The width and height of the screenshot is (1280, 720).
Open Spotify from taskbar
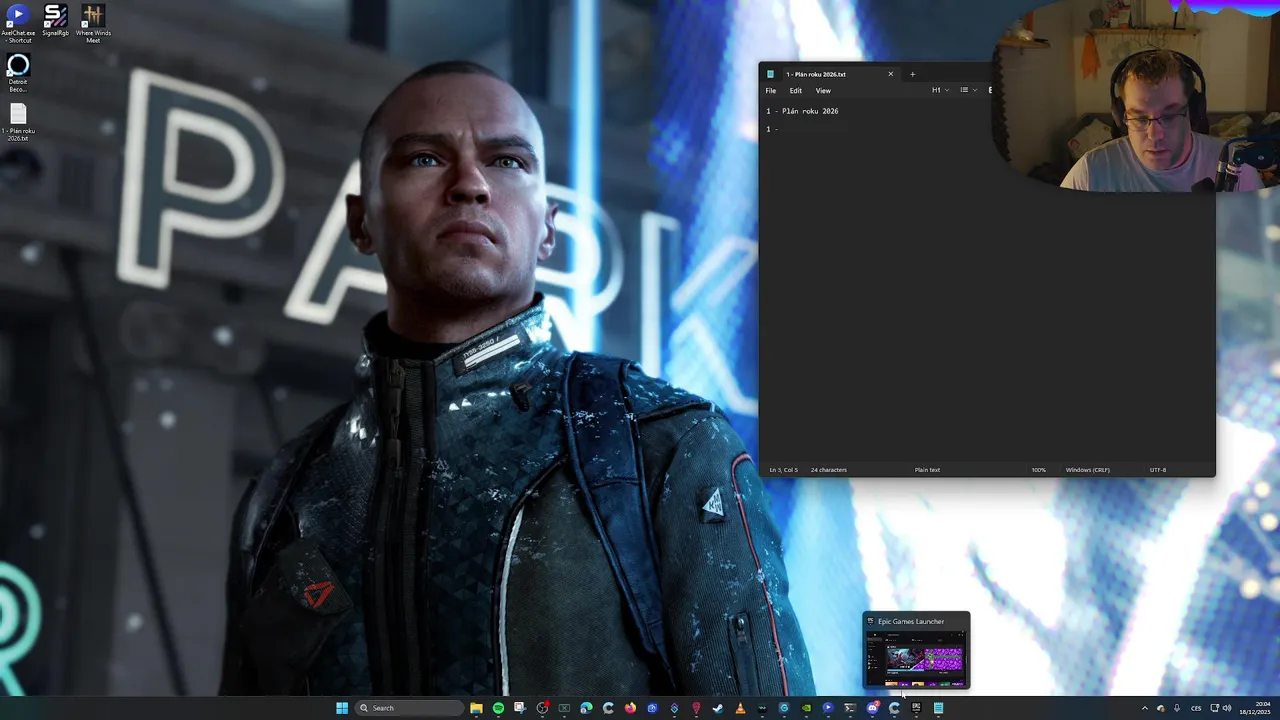click(x=498, y=708)
